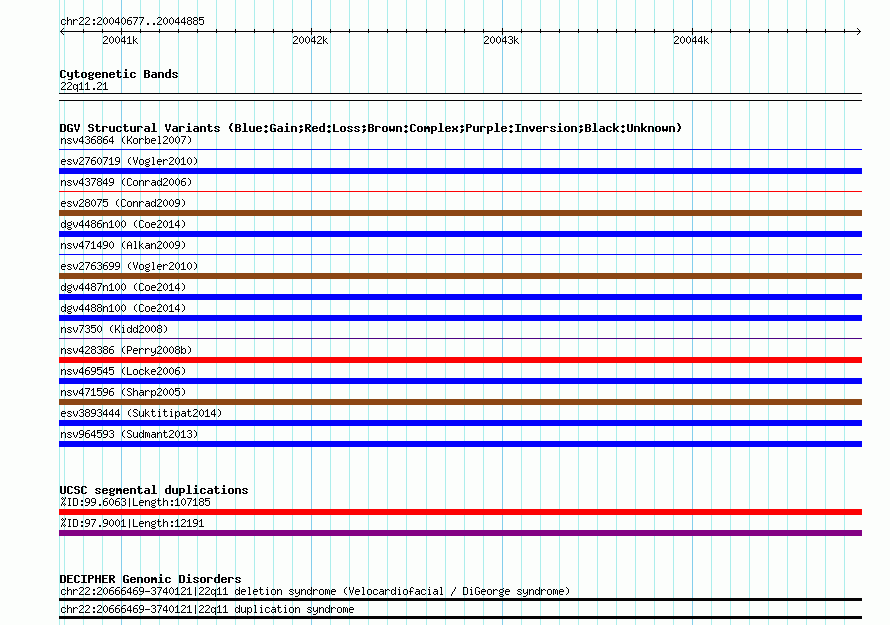Image resolution: width=890 pixels, height=625 pixels.
Task: Select the 22q11.21 cytogenetic band label
Action: [x=84, y=86]
